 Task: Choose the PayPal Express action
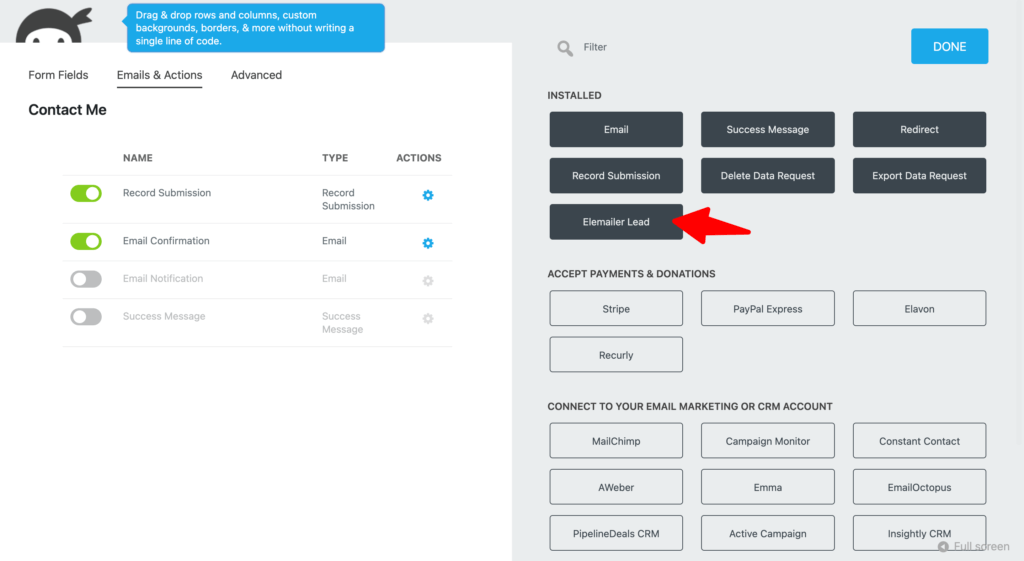pos(767,308)
